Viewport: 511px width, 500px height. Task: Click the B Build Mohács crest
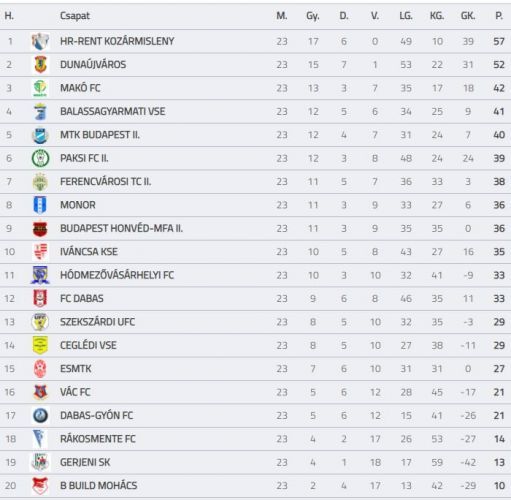(x=40, y=486)
